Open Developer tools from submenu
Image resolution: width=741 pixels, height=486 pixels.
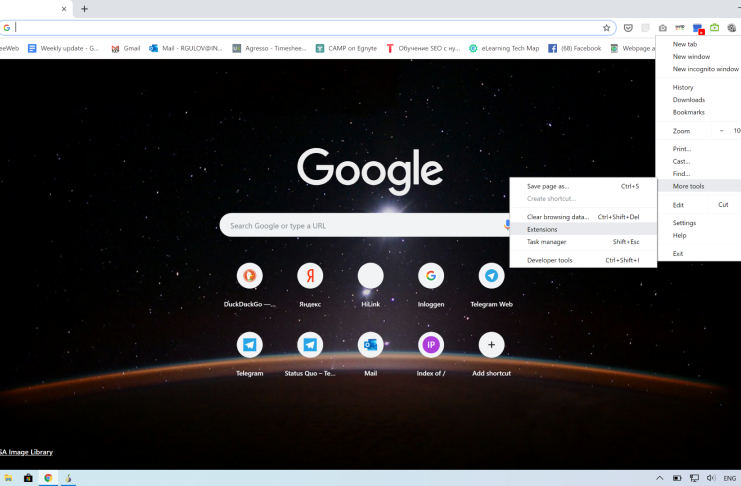click(583, 260)
